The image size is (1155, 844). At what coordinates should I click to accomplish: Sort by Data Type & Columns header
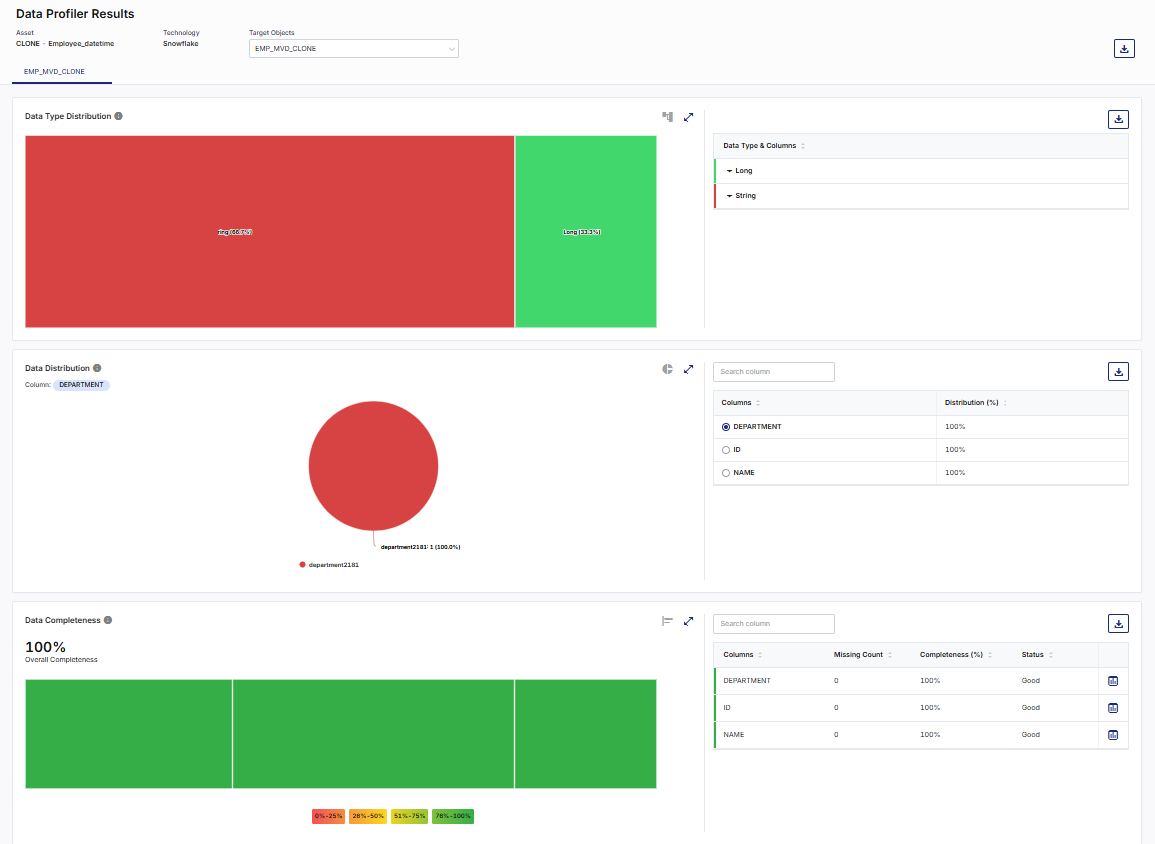[x=803, y=146]
